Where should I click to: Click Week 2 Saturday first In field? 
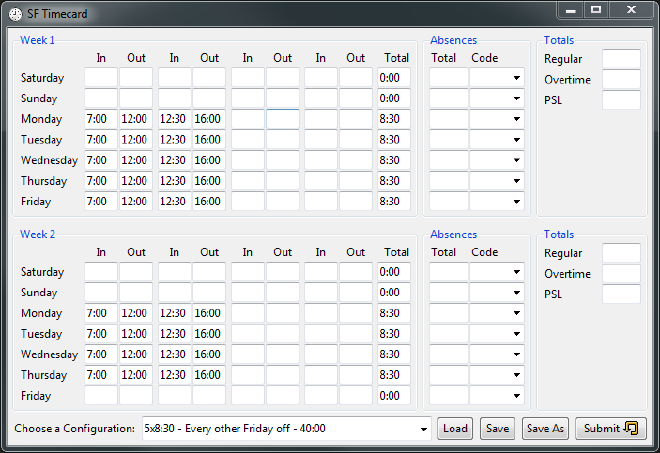[x=101, y=272]
